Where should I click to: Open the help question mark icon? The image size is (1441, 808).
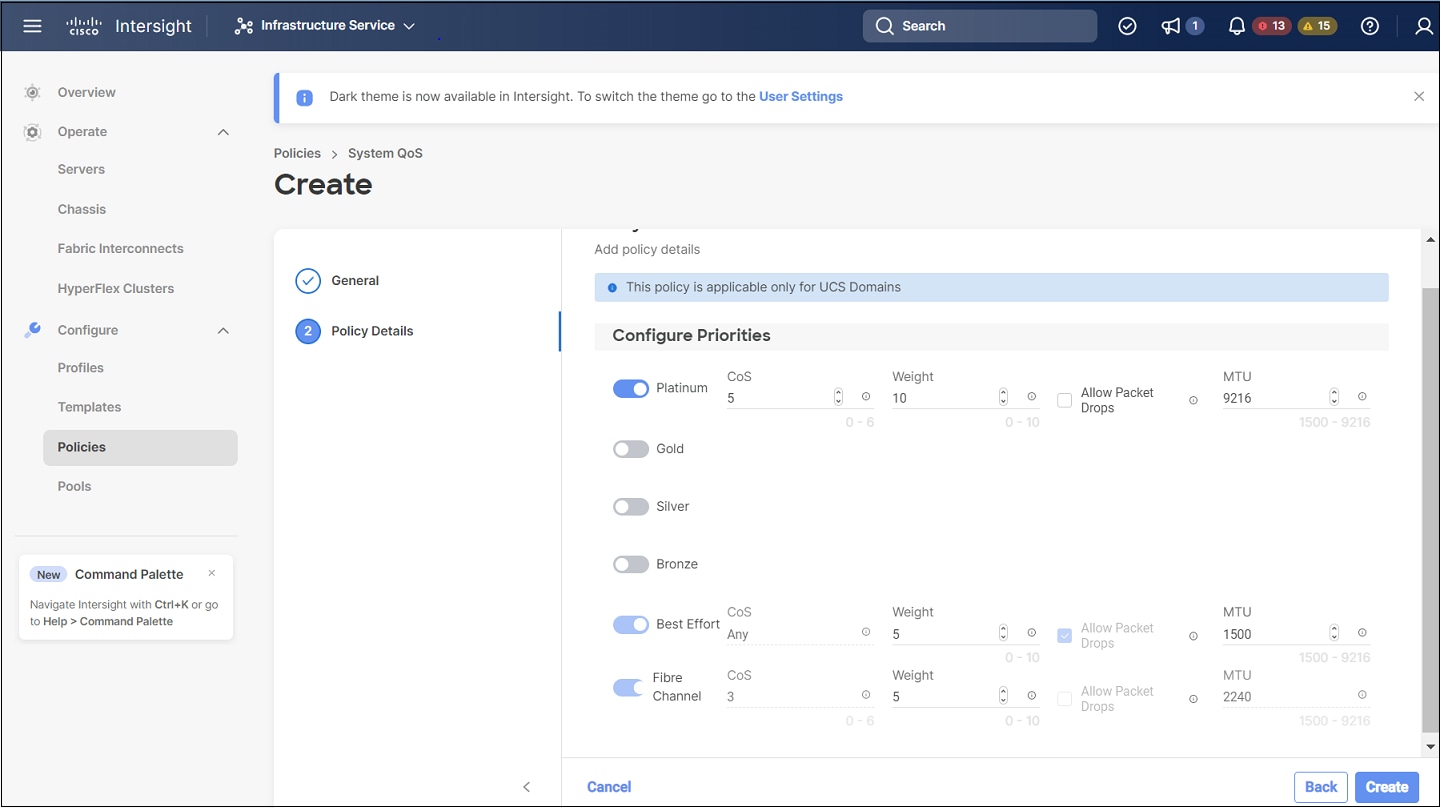[x=1370, y=26]
